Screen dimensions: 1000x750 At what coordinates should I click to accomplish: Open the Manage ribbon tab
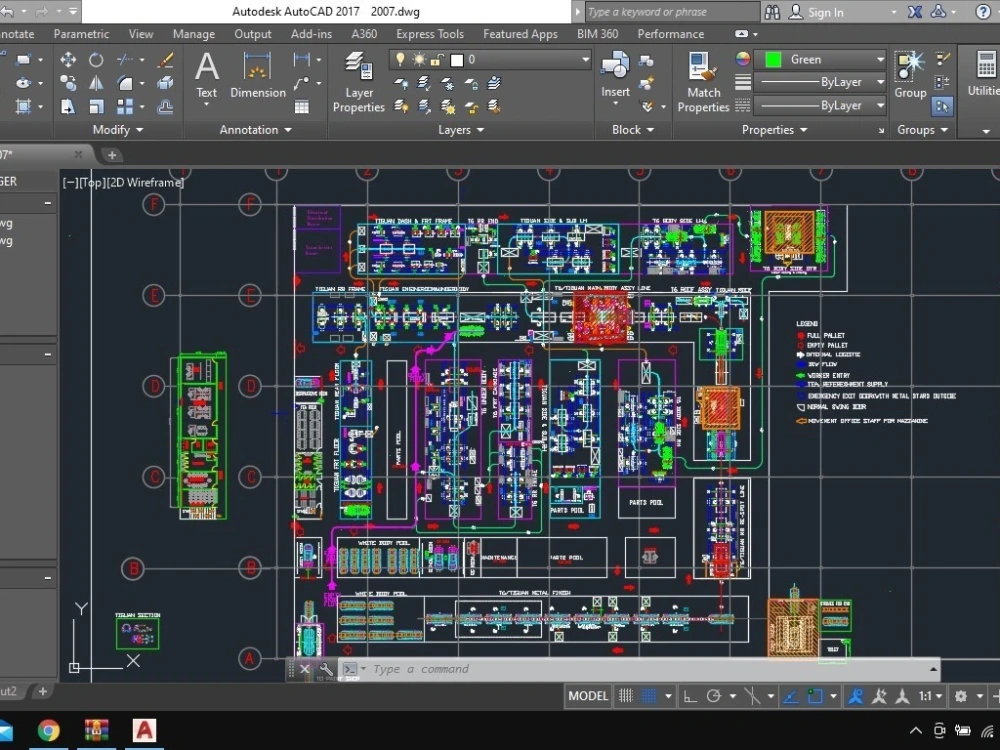click(194, 34)
